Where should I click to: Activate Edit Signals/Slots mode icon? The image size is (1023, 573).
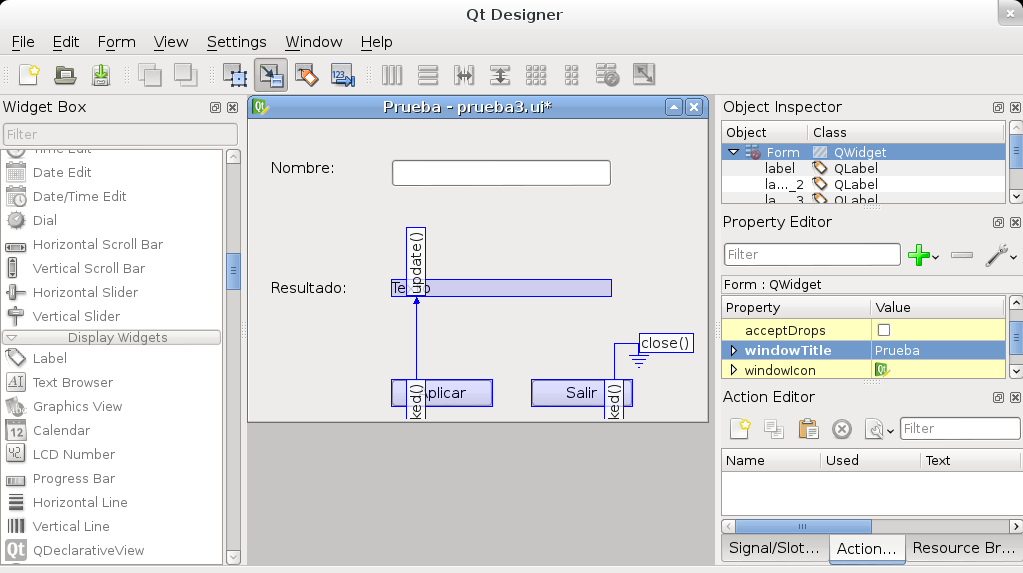(x=271, y=75)
